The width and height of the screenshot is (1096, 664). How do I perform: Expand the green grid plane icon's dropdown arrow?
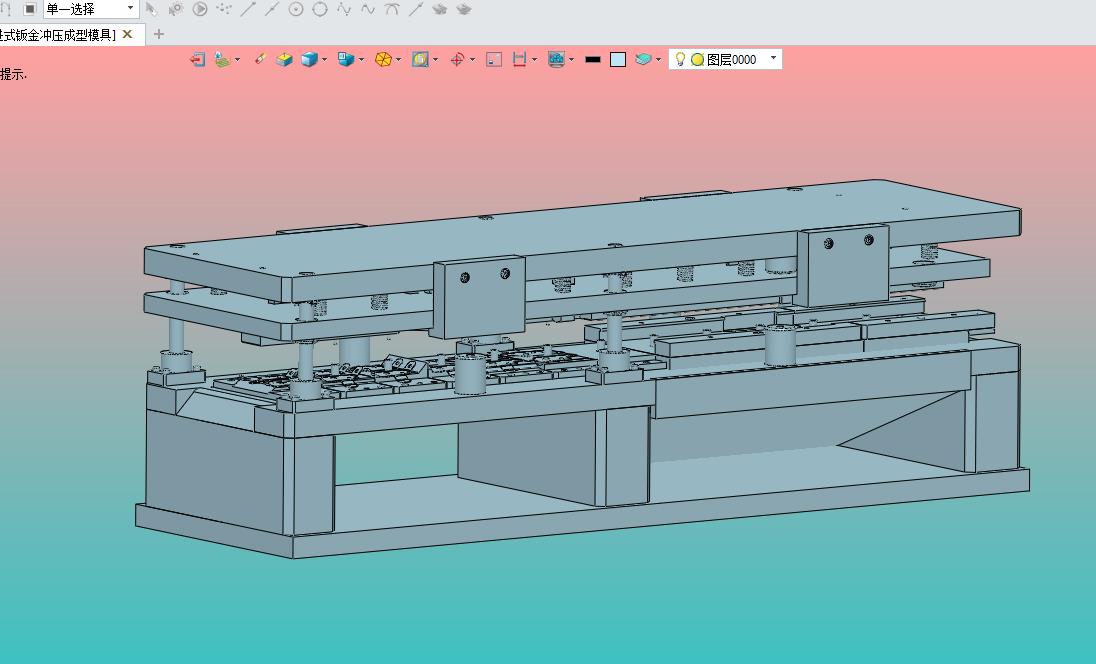point(238,59)
